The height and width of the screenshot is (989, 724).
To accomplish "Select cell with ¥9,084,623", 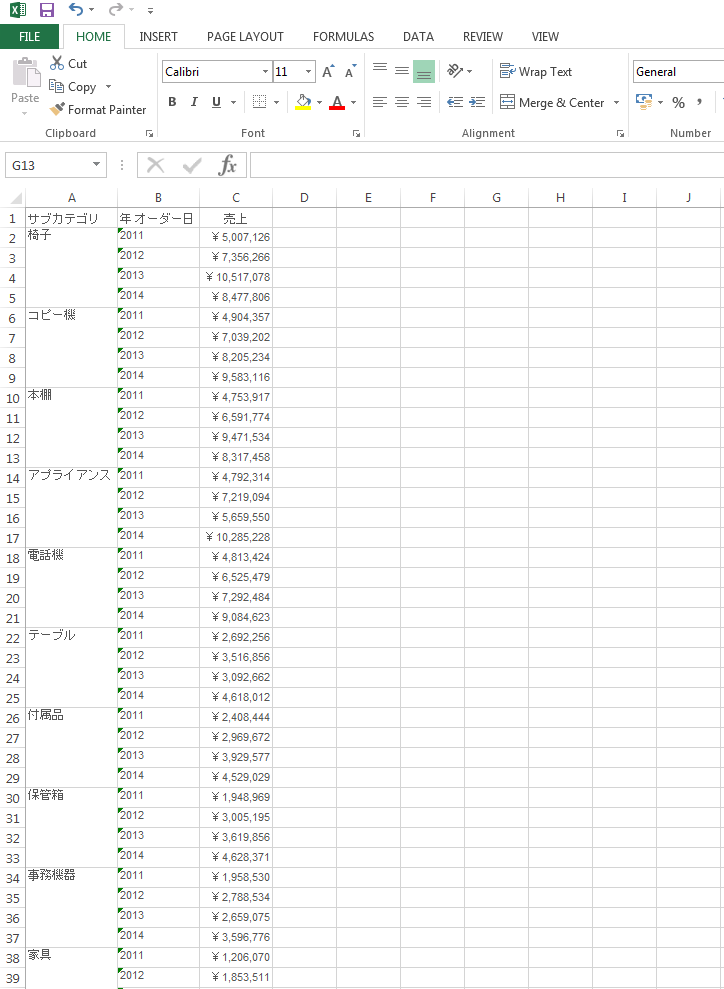I will click(236, 617).
